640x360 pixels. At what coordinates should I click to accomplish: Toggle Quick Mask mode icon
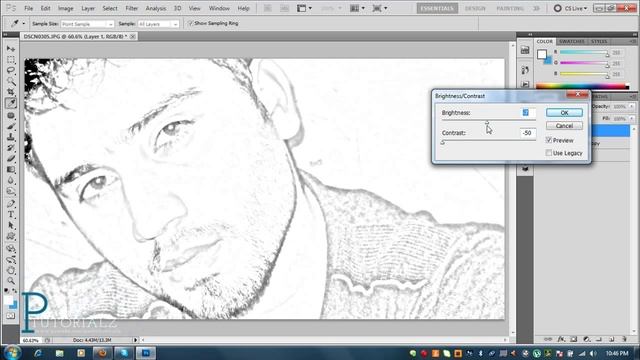pyautogui.click(x=11, y=316)
